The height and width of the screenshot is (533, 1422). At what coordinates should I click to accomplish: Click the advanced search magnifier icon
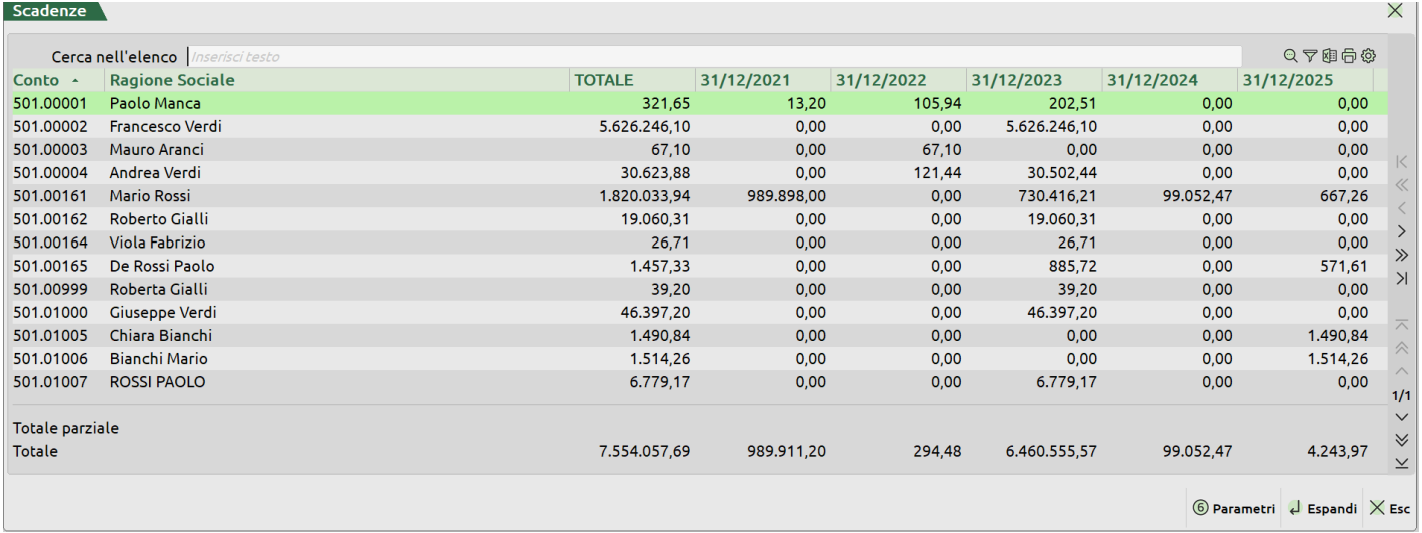click(x=1290, y=56)
